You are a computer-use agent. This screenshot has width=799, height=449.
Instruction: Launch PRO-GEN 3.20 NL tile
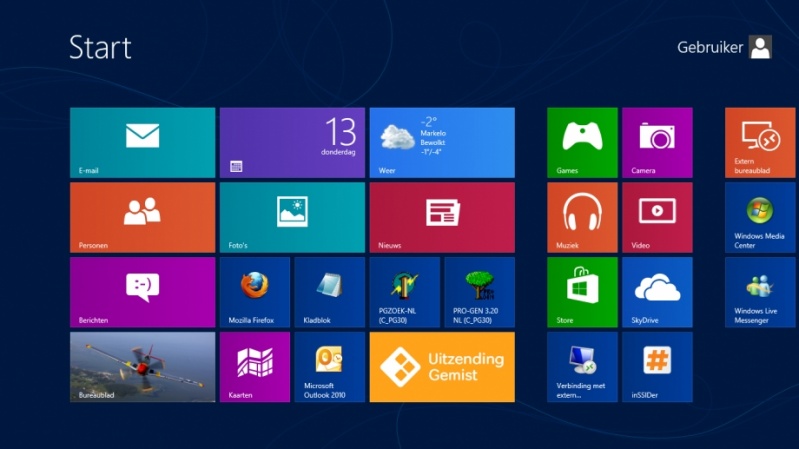tap(480, 292)
